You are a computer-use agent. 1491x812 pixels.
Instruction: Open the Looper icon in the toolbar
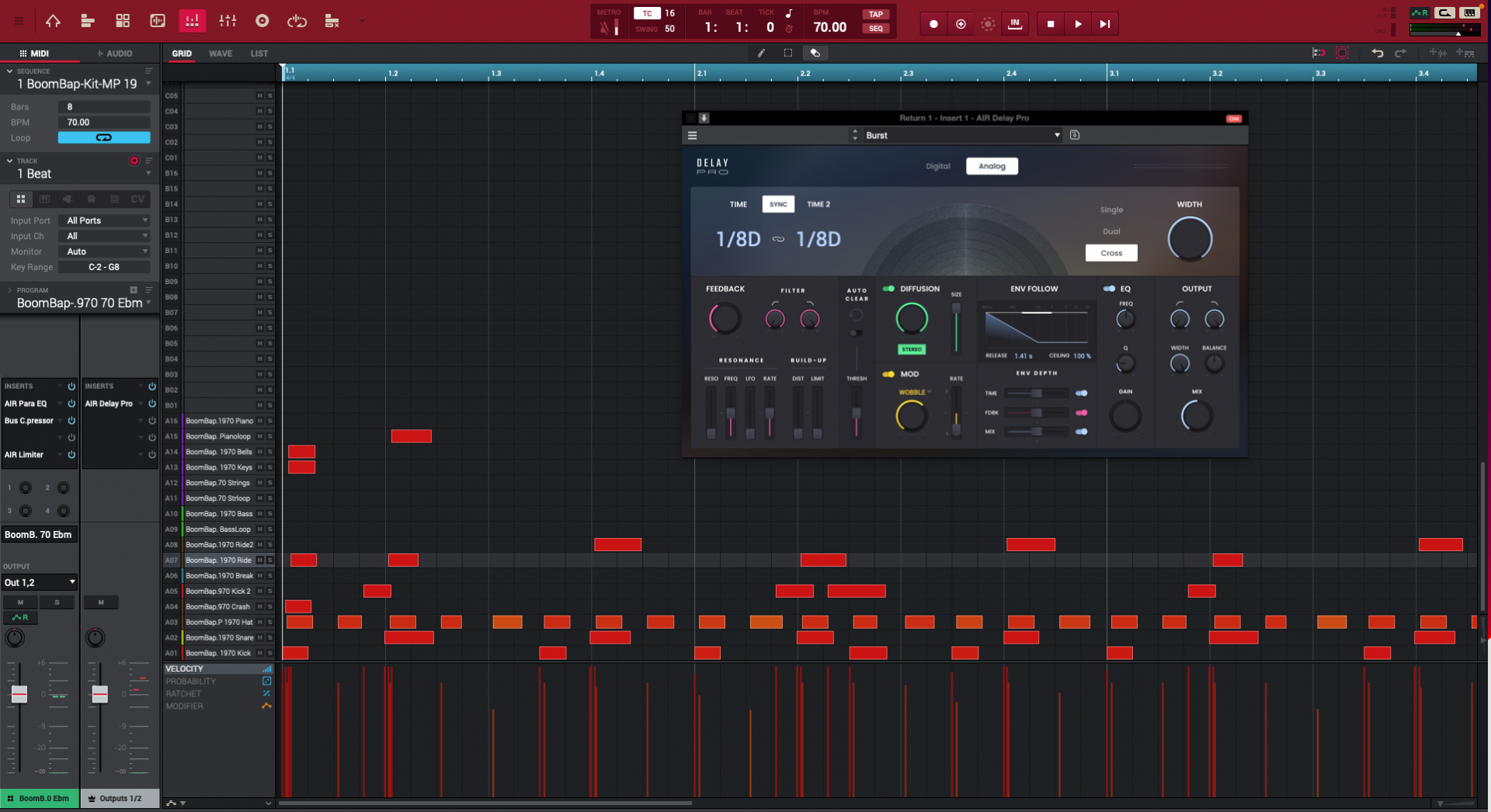[297, 21]
